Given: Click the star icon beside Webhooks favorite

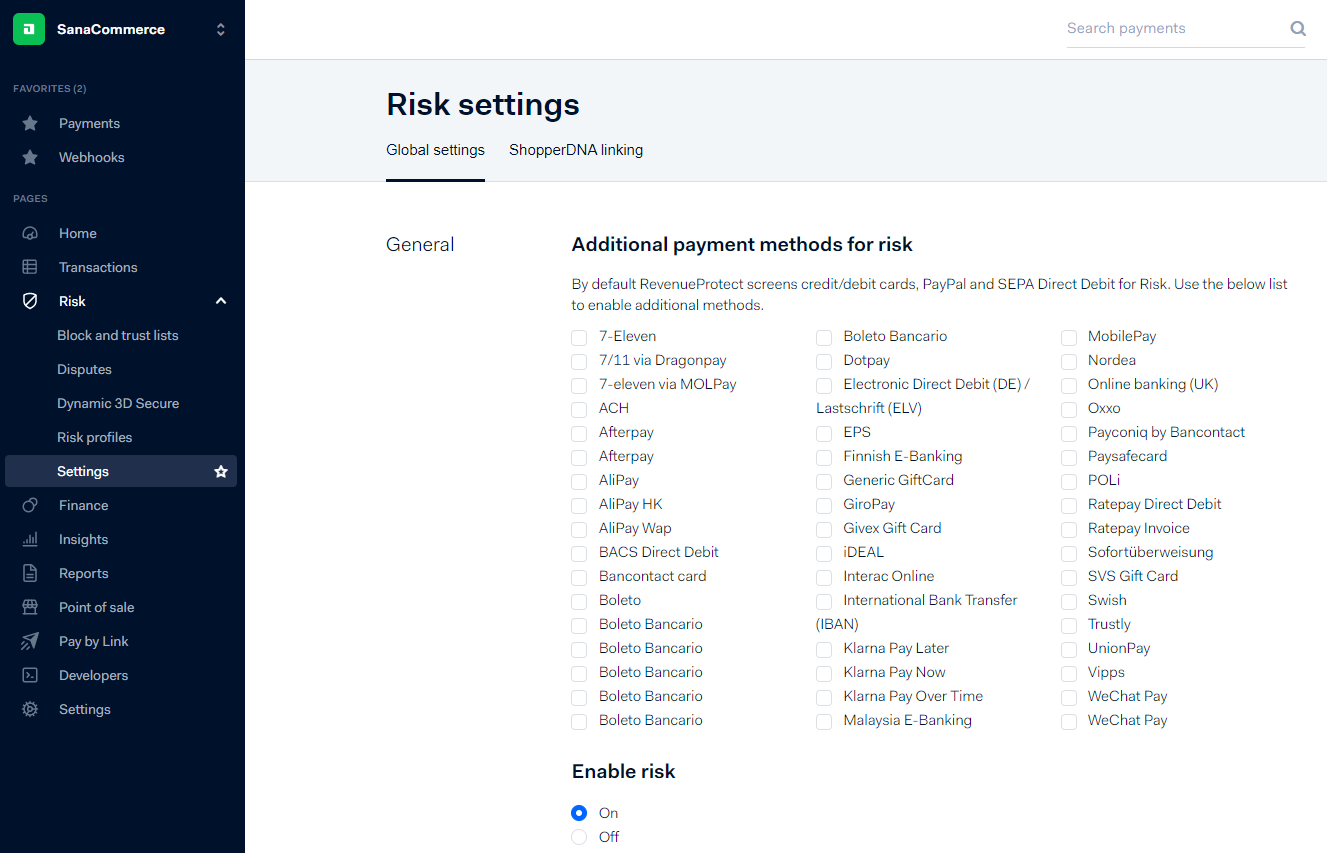Looking at the screenshot, I should [x=30, y=157].
